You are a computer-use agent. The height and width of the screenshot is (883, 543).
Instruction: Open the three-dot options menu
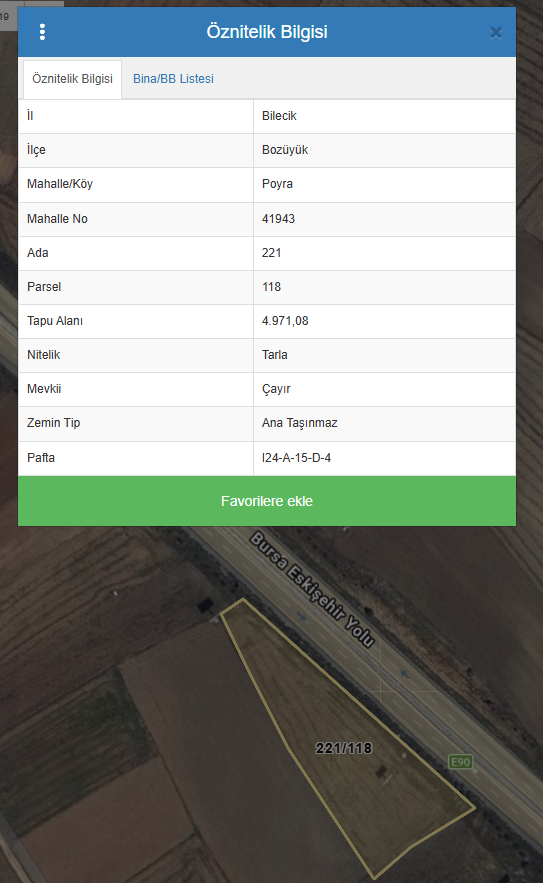pyautogui.click(x=42, y=32)
